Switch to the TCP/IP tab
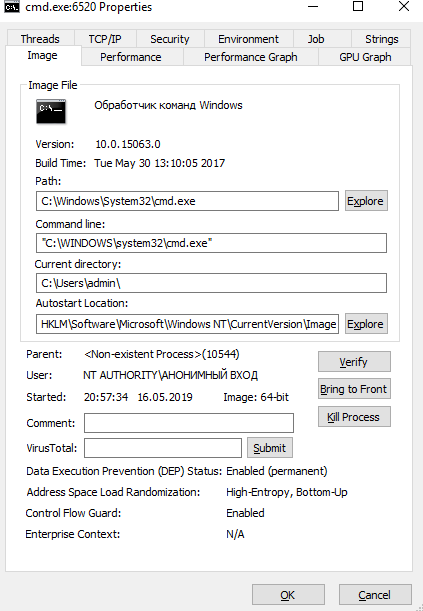This screenshot has height=611, width=423. click(x=105, y=39)
